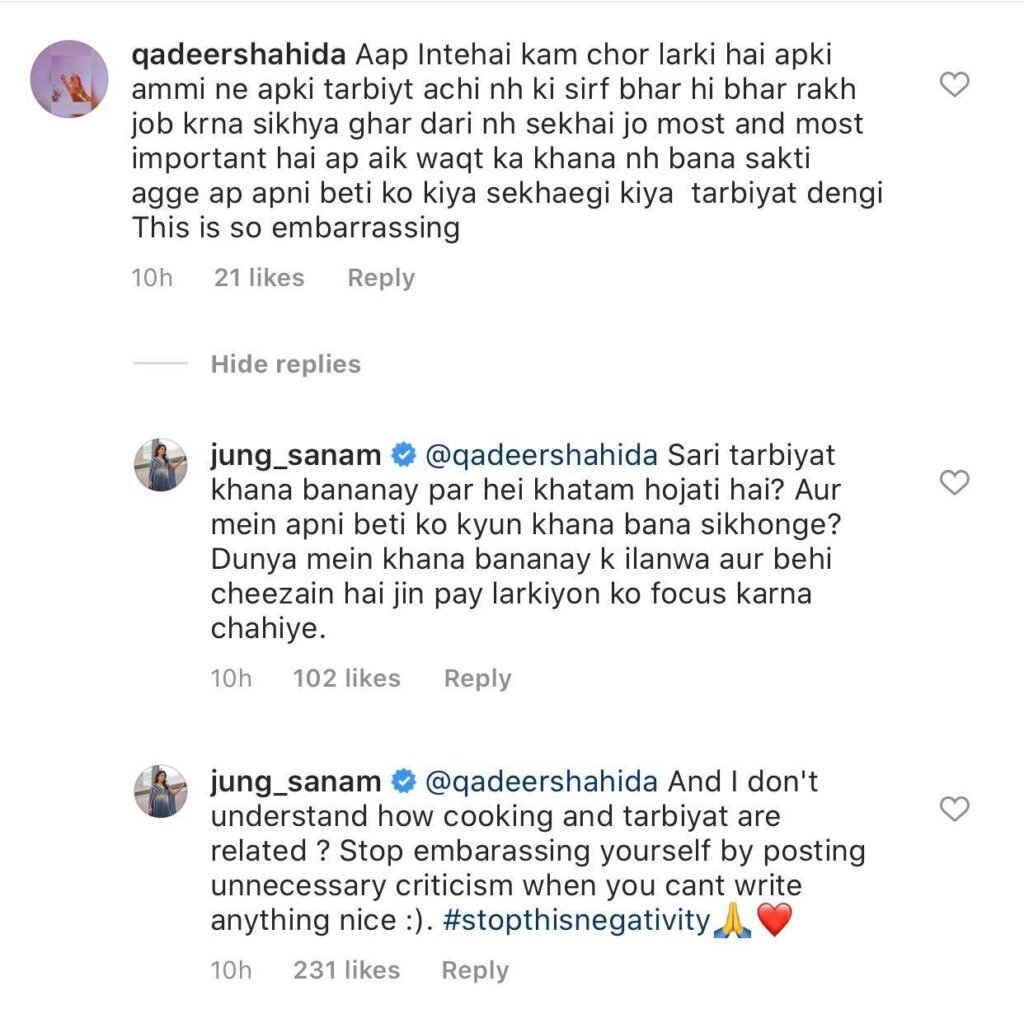The height and width of the screenshot is (1014, 1024).
Task: Open jung_sanam's avatar on the 'Sari tarbiyat' reply
Action: coord(161,465)
